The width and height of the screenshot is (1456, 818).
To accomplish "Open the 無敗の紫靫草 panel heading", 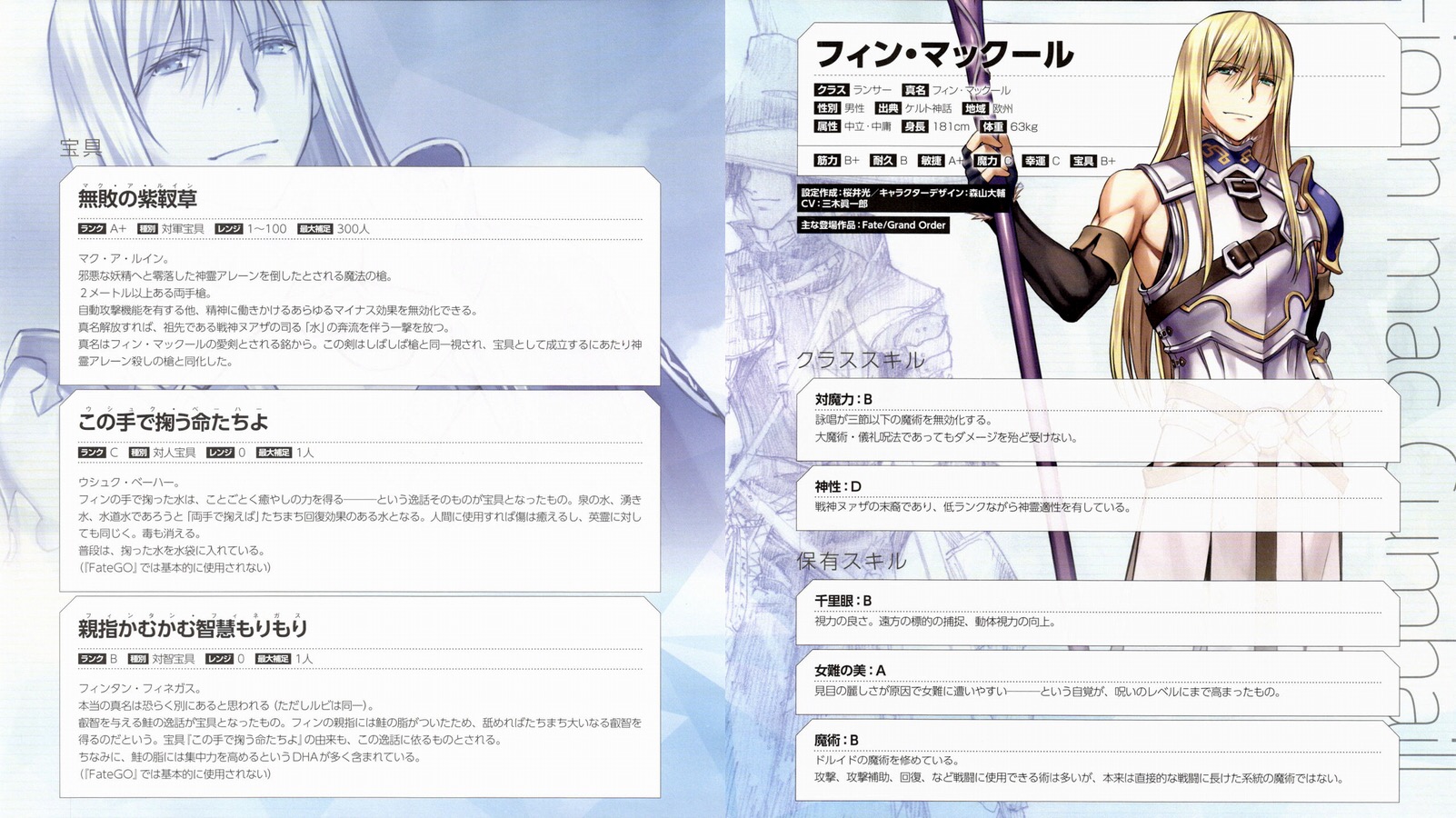I will click(137, 198).
